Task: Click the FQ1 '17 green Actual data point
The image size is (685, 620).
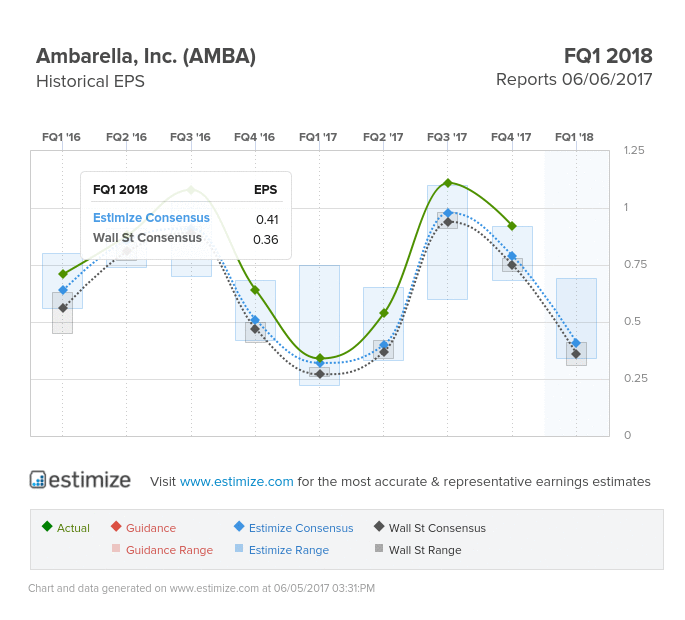Action: pyautogui.click(x=320, y=358)
